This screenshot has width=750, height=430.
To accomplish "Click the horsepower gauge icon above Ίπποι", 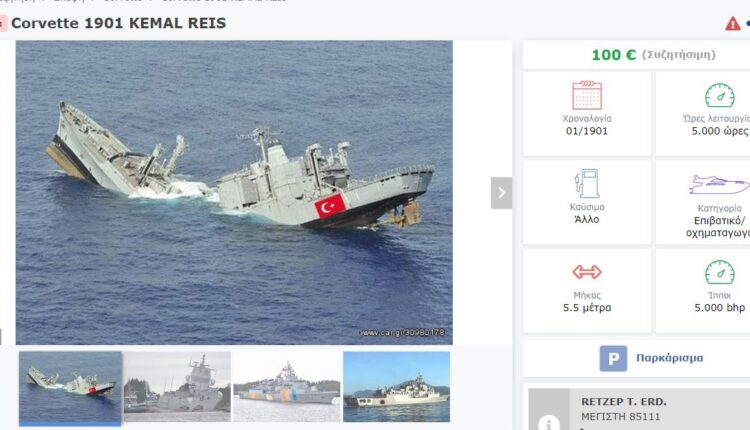I will 719,272.
